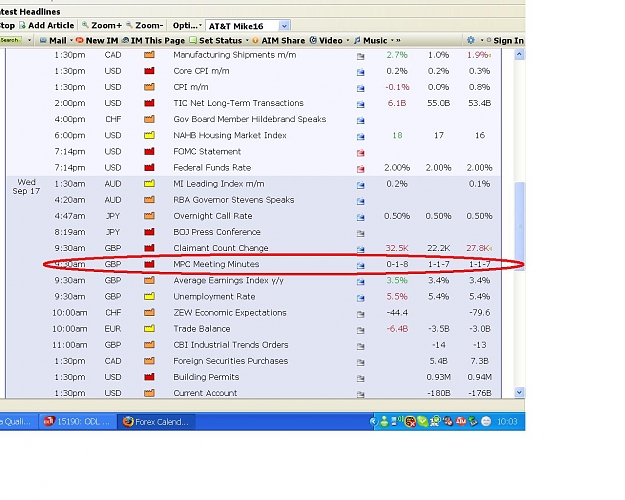Expand the Opti... options dropdown

pyautogui.click(x=187, y=26)
